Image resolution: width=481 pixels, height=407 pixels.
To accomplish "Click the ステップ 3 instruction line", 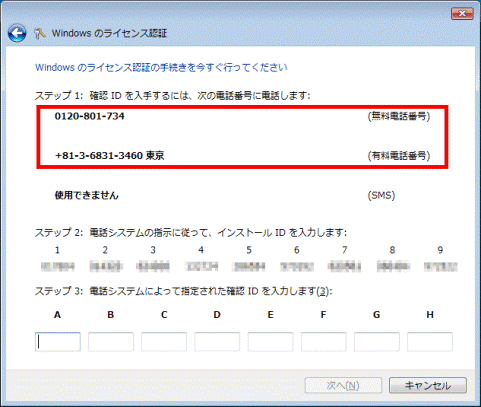I will coord(184,291).
